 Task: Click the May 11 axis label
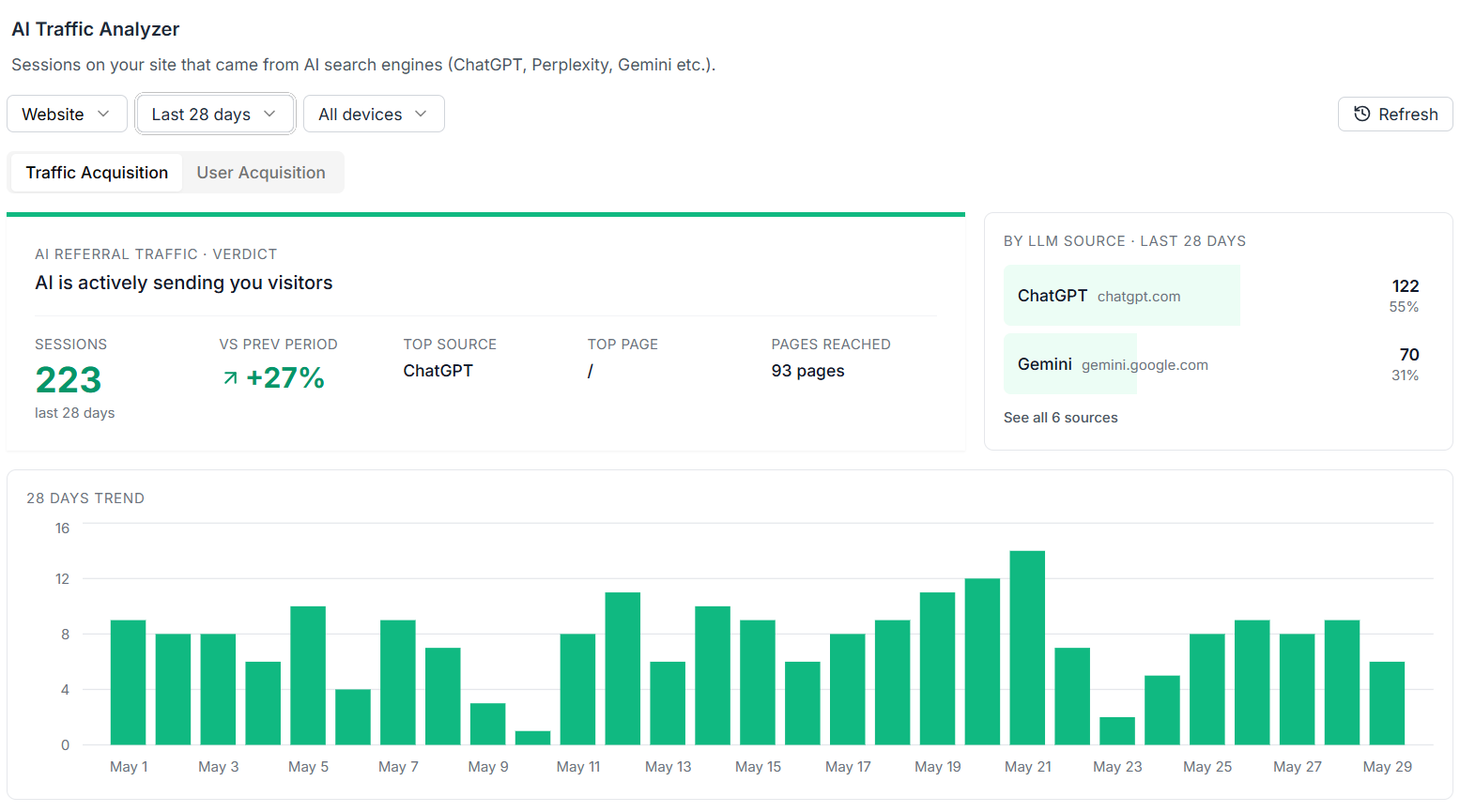pos(578,767)
